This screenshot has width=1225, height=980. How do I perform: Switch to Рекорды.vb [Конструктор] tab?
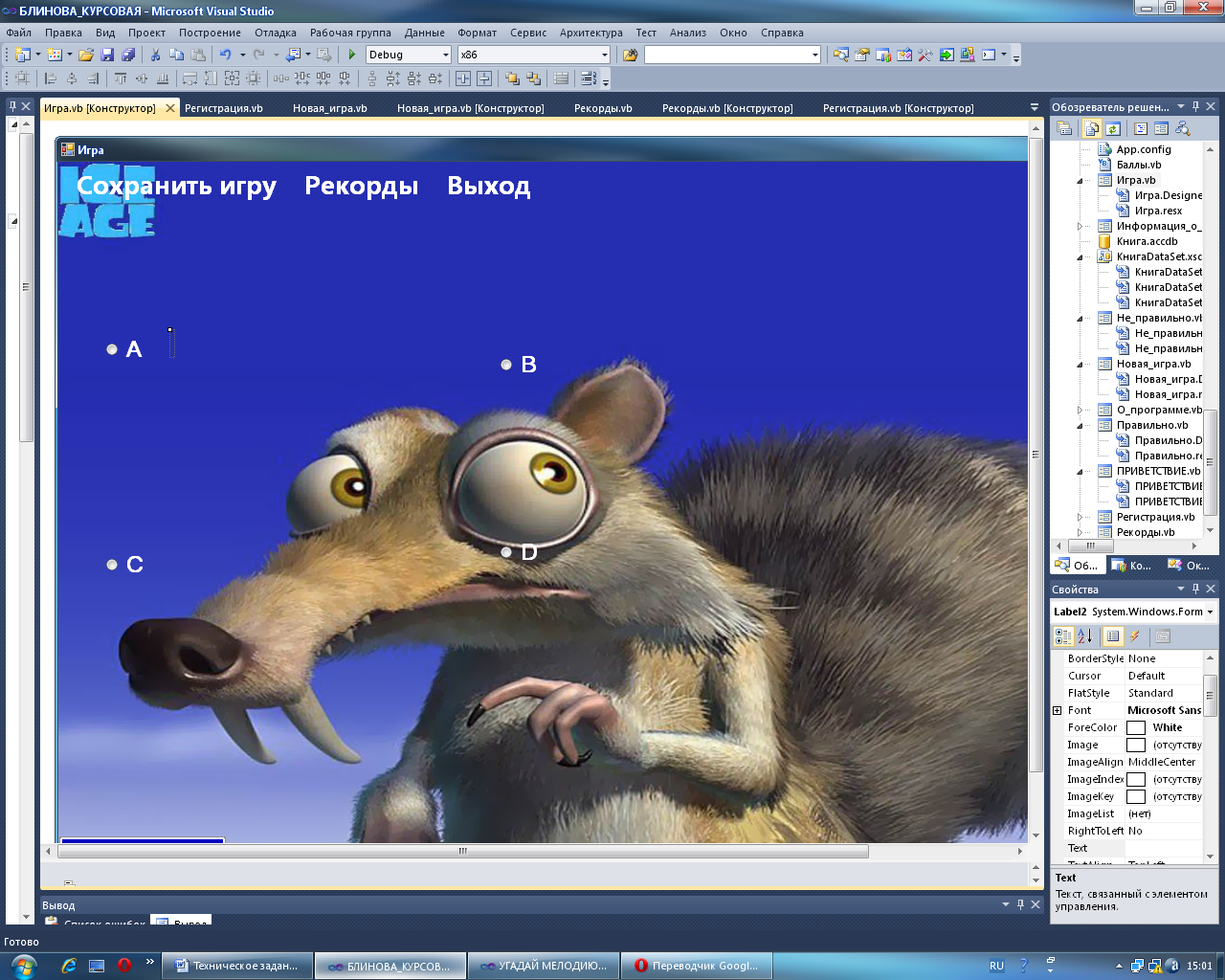point(727,108)
